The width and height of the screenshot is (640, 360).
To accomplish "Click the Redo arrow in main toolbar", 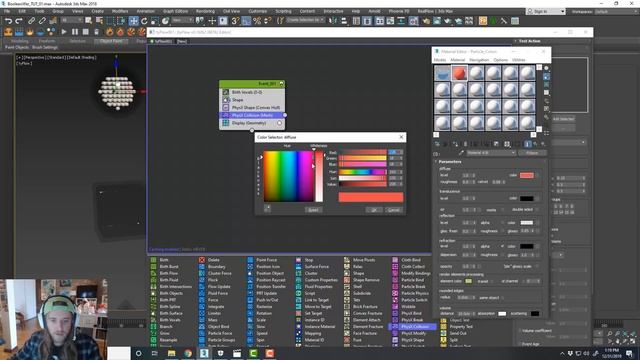I will coord(19,21).
